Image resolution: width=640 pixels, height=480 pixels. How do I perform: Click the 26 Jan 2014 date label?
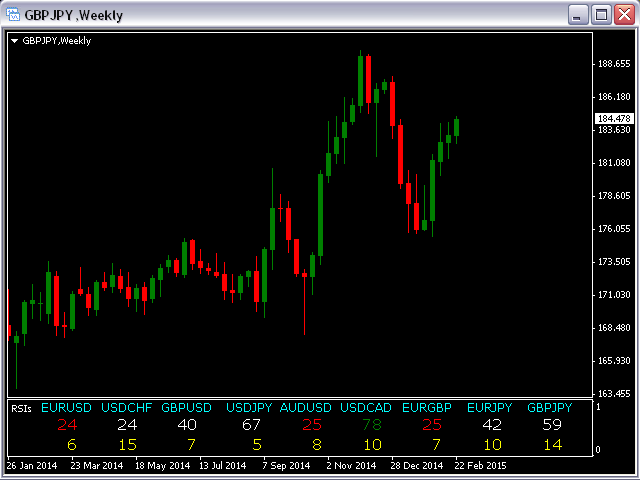pos(32,466)
